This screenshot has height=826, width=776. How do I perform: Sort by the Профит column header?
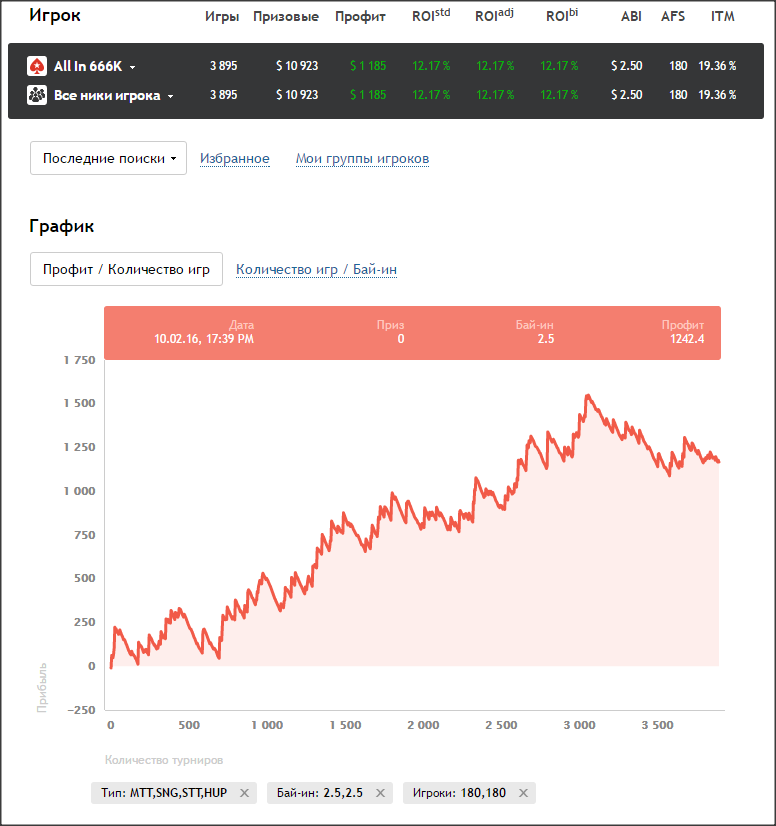[360, 17]
